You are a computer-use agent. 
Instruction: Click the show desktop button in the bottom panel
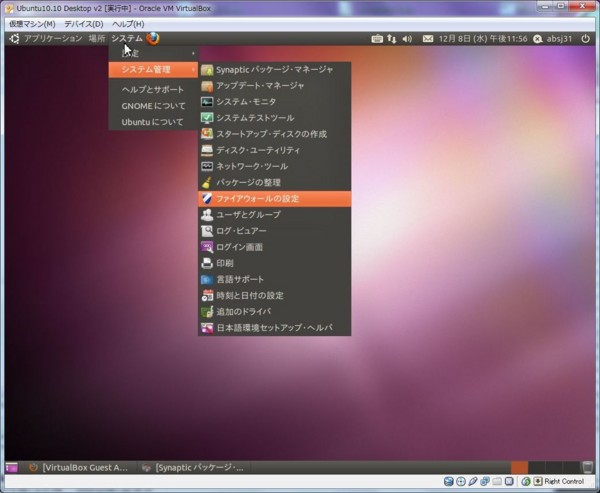11,468
